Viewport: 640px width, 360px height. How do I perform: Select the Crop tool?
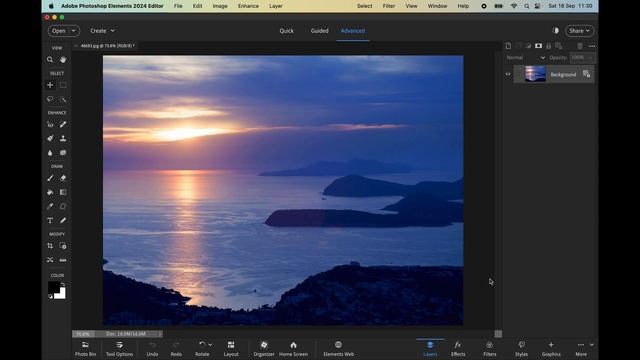pyautogui.click(x=50, y=246)
